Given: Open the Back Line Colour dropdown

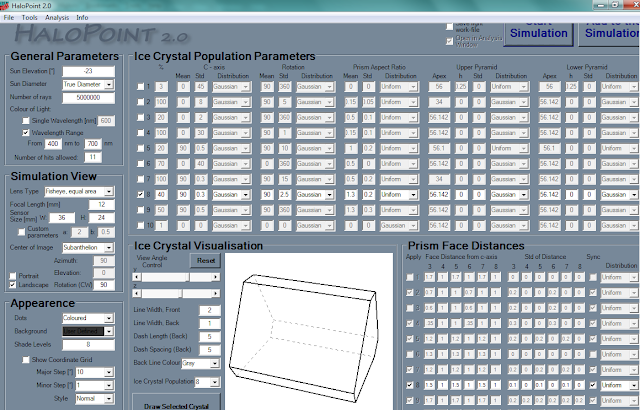Looking at the screenshot, I should click(x=215, y=363).
